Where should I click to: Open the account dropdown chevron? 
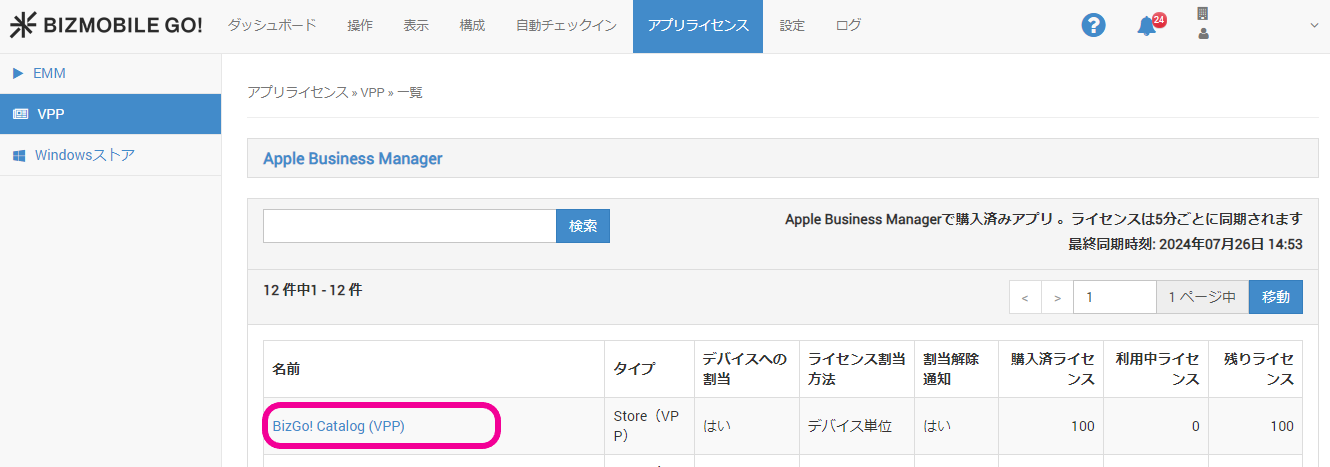coord(1314,26)
